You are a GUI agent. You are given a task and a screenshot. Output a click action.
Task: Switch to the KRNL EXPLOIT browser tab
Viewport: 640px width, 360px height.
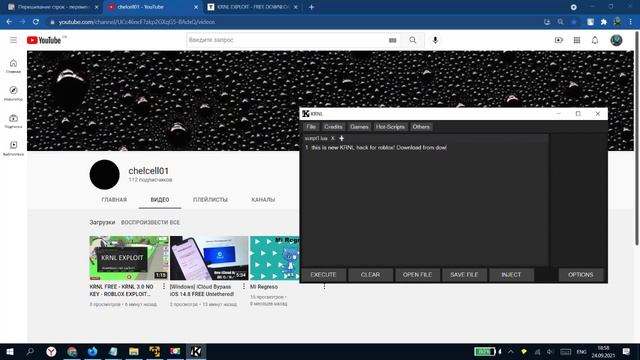252,7
